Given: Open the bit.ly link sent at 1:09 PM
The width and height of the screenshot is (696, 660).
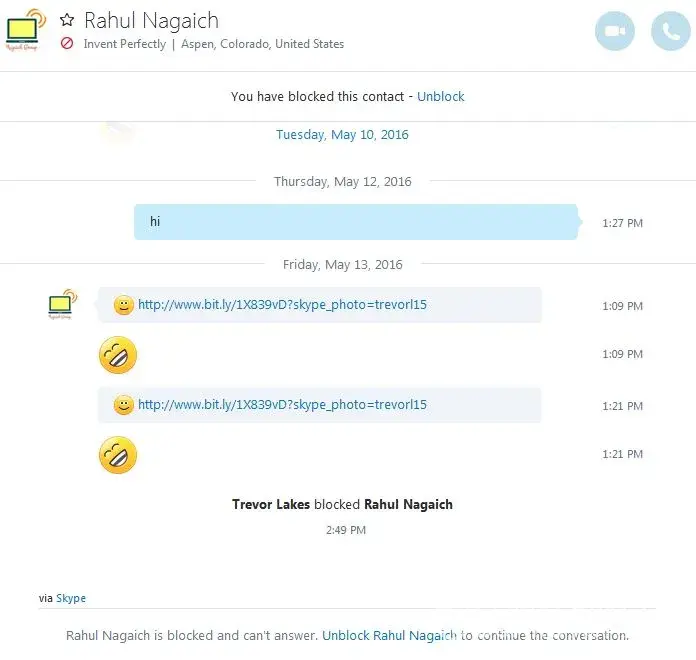Looking at the screenshot, I should click(x=282, y=305).
